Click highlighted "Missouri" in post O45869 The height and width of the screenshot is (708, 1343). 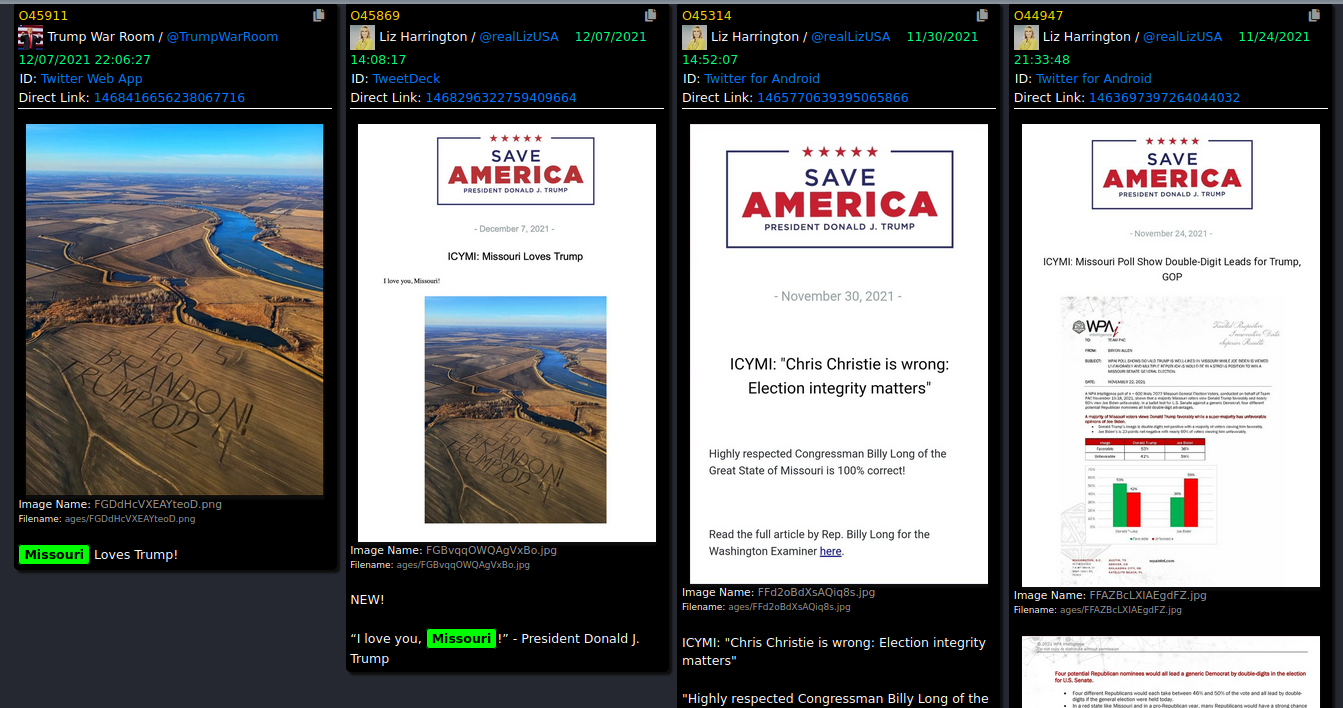461,639
